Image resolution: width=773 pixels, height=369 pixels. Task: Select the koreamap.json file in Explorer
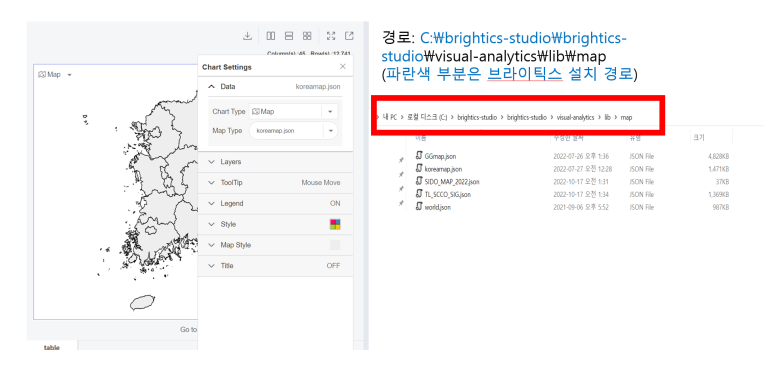click(x=443, y=169)
